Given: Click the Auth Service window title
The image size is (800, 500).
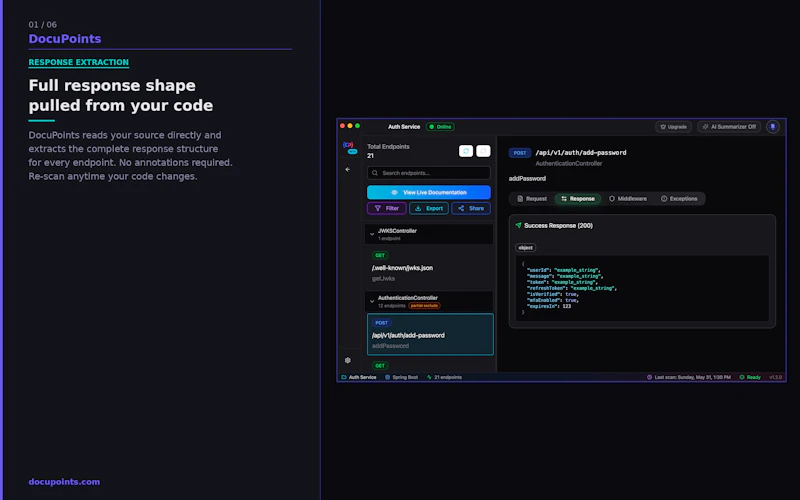Looking at the screenshot, I should 404,127.
